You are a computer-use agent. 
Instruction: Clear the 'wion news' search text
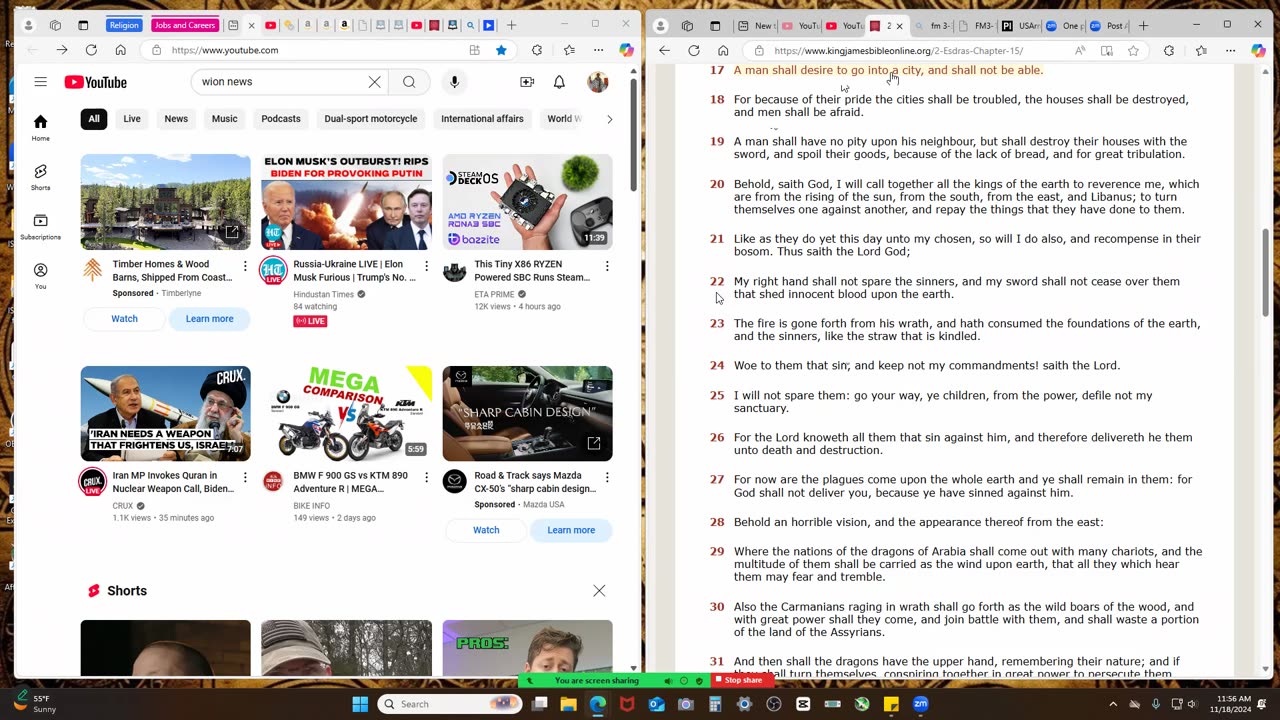pos(374,82)
